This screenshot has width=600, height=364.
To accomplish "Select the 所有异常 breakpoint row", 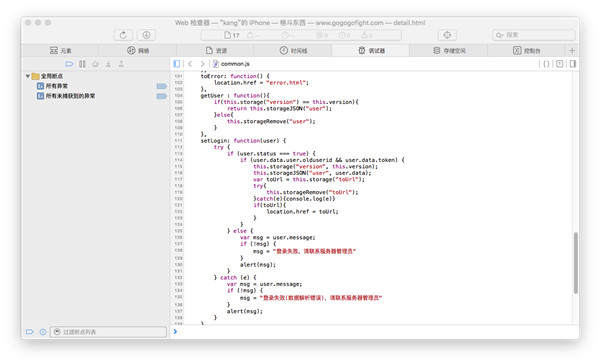I will 96,86.
